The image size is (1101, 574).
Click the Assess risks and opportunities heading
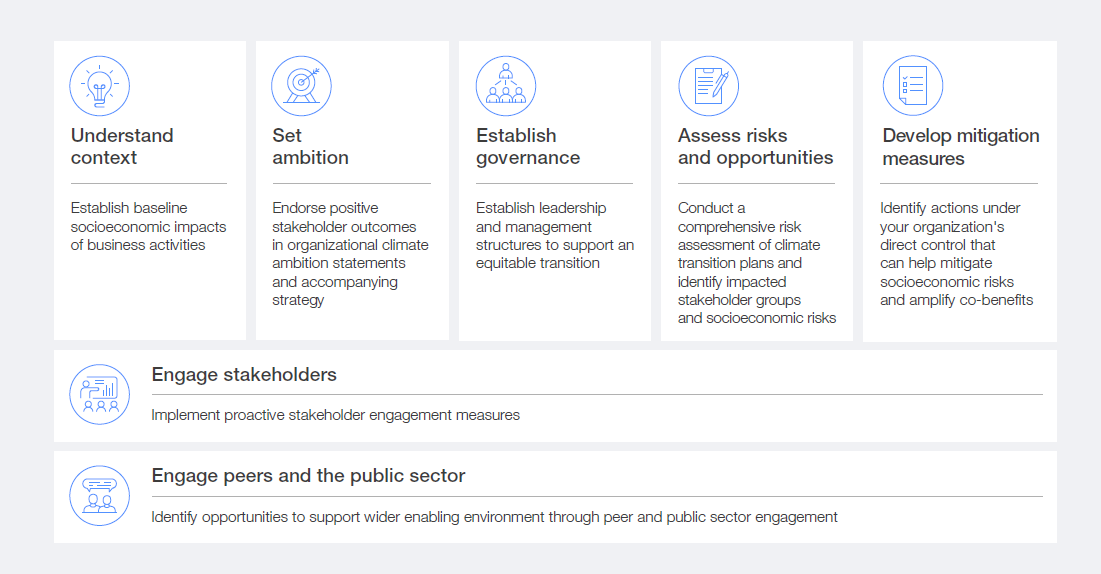[755, 146]
